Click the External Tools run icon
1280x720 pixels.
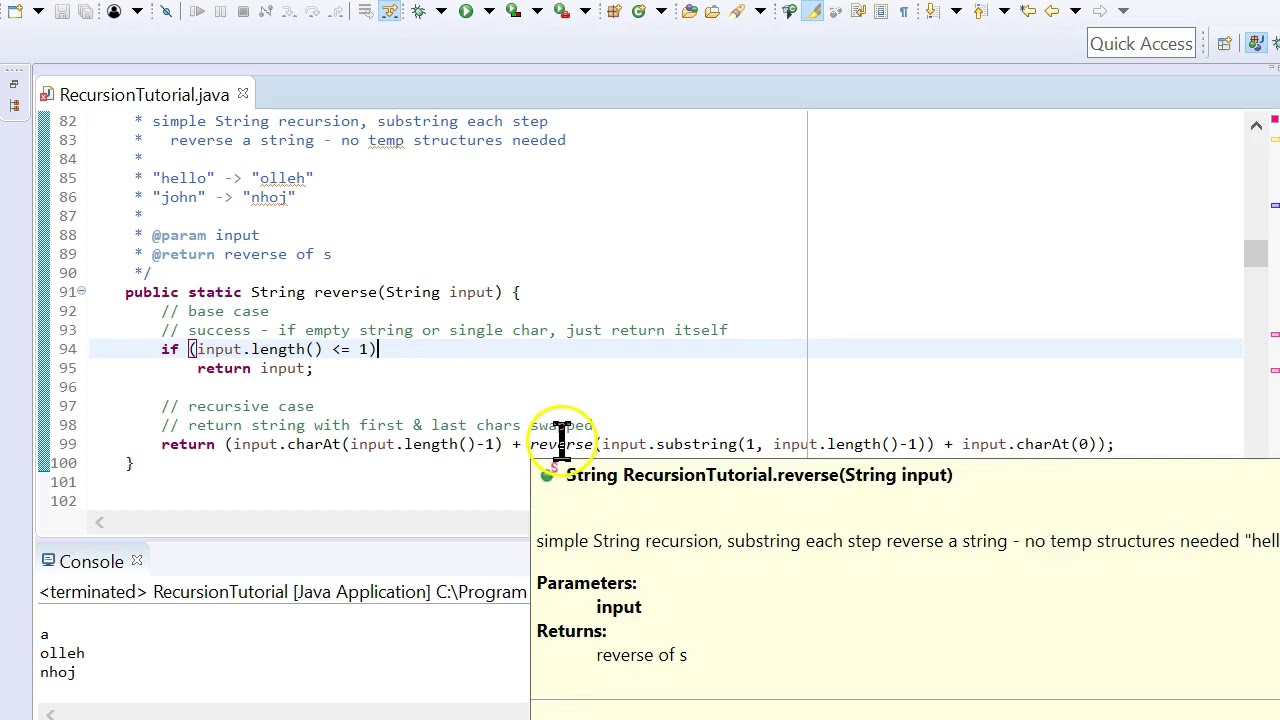[561, 11]
